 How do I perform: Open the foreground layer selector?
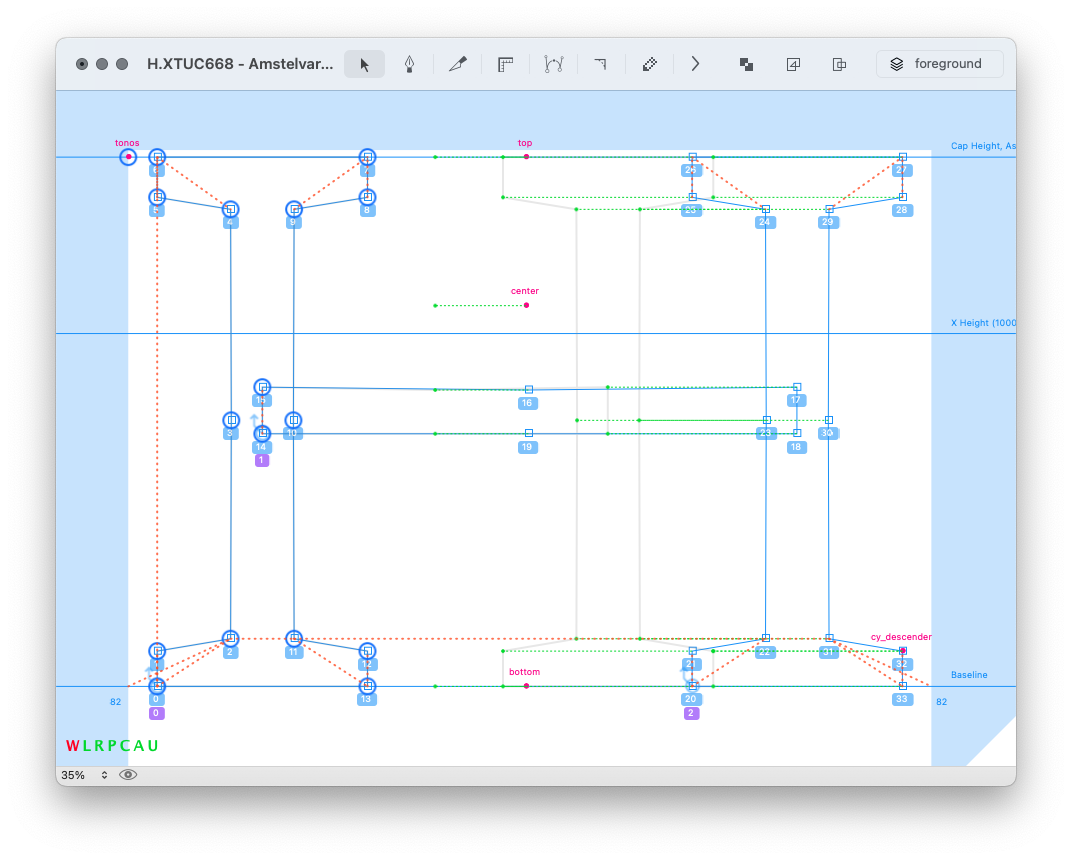pos(939,64)
